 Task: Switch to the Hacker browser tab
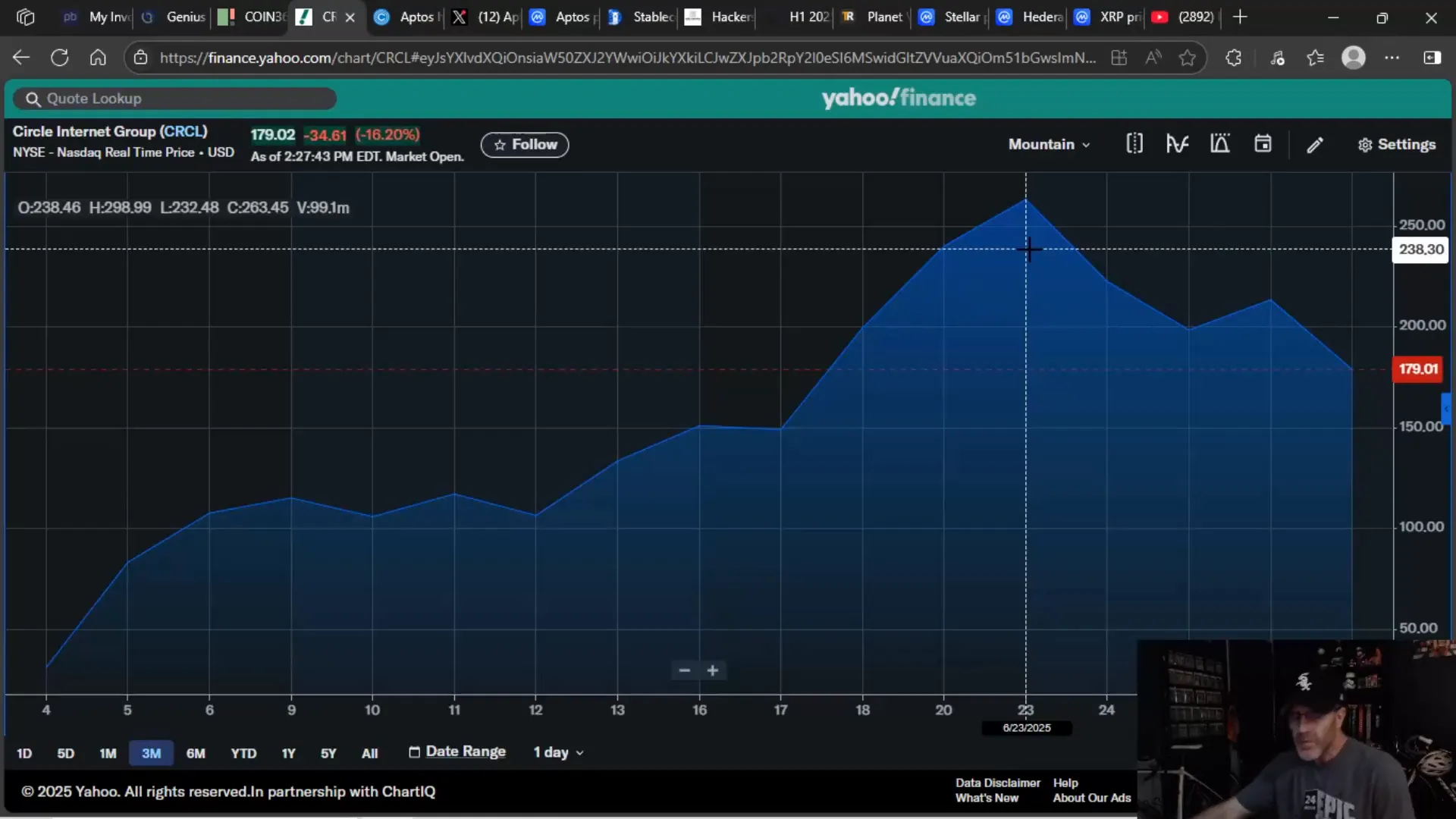coord(717,17)
